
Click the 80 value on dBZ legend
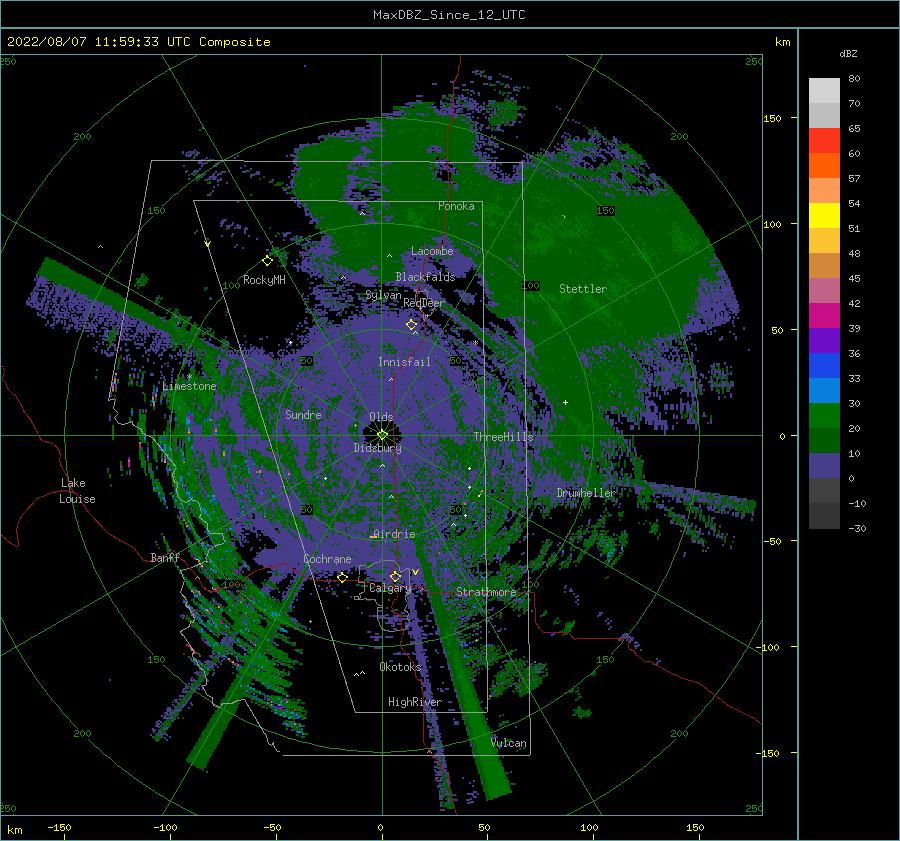point(854,79)
